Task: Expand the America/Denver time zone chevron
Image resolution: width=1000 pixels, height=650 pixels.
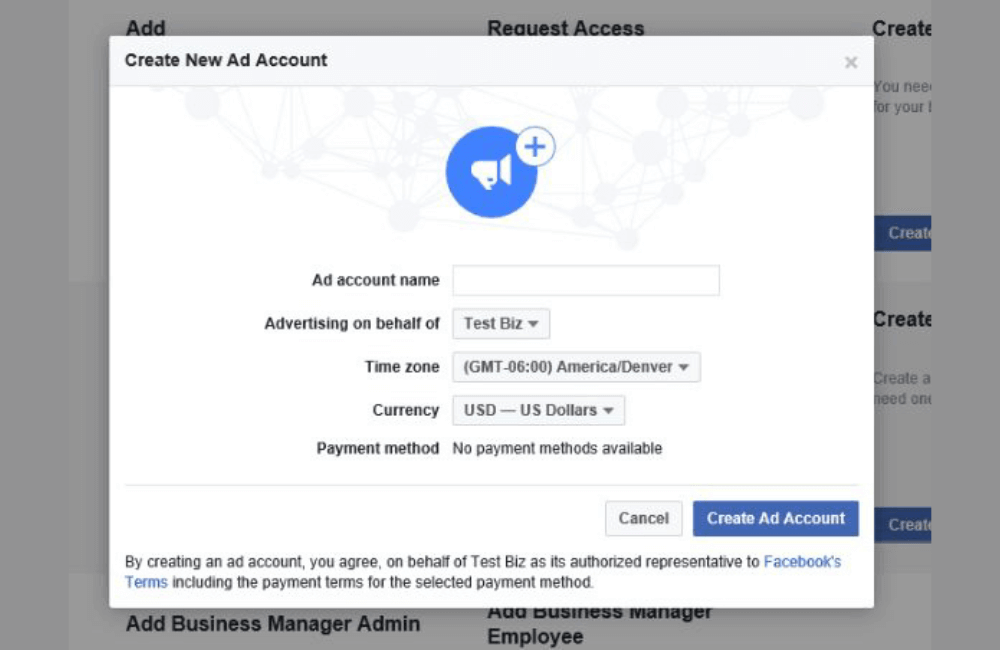Action: click(684, 367)
